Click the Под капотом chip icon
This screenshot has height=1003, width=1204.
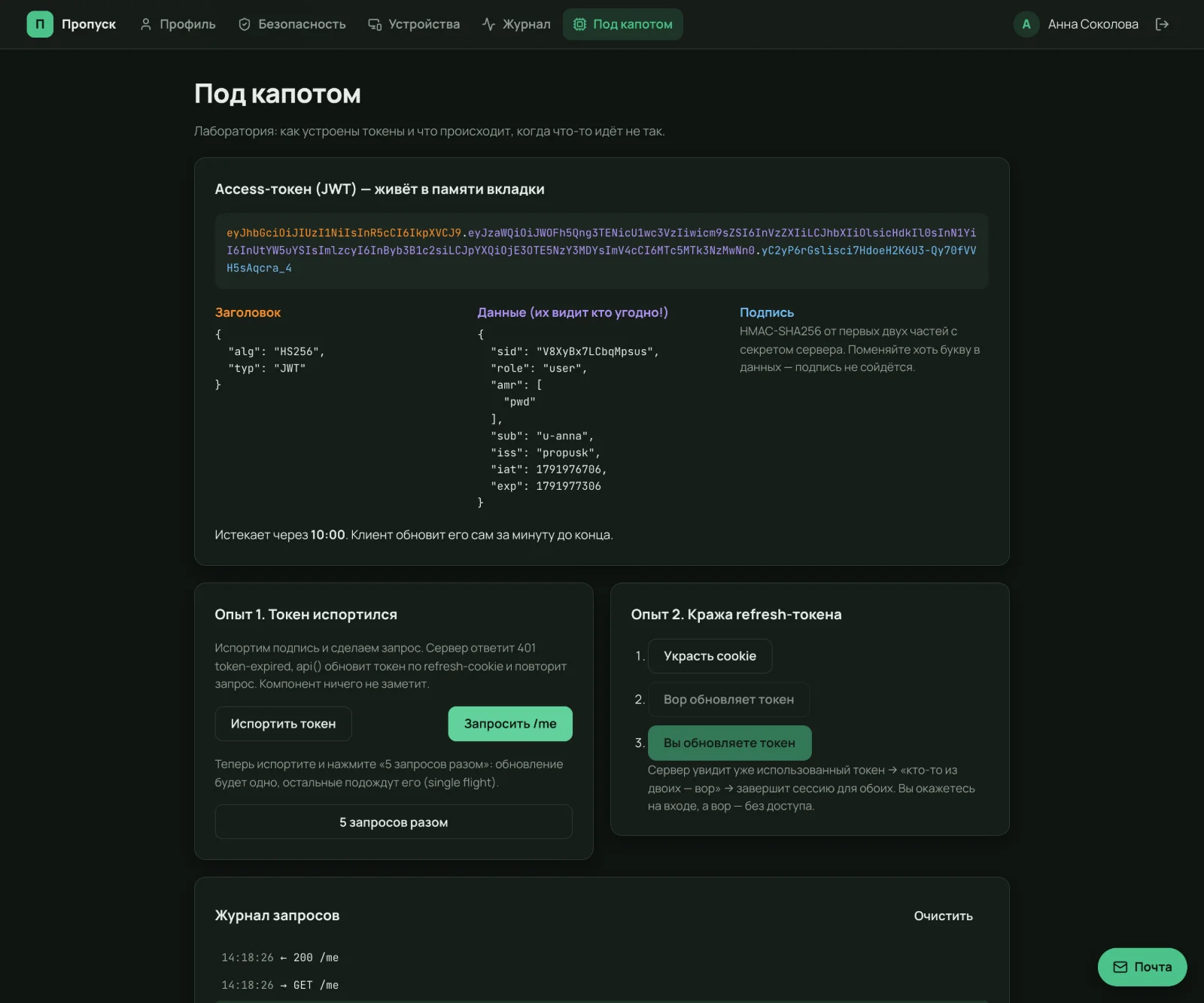[x=579, y=24]
